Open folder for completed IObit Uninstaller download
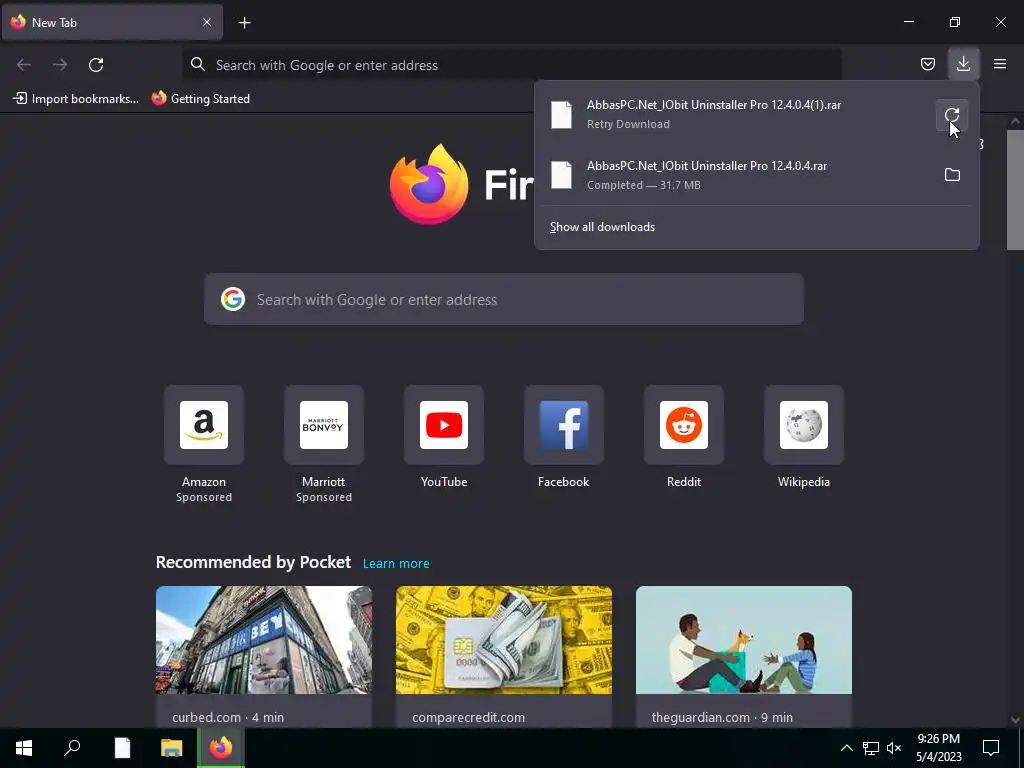Screen dimensions: 1024x768 tap(952, 175)
